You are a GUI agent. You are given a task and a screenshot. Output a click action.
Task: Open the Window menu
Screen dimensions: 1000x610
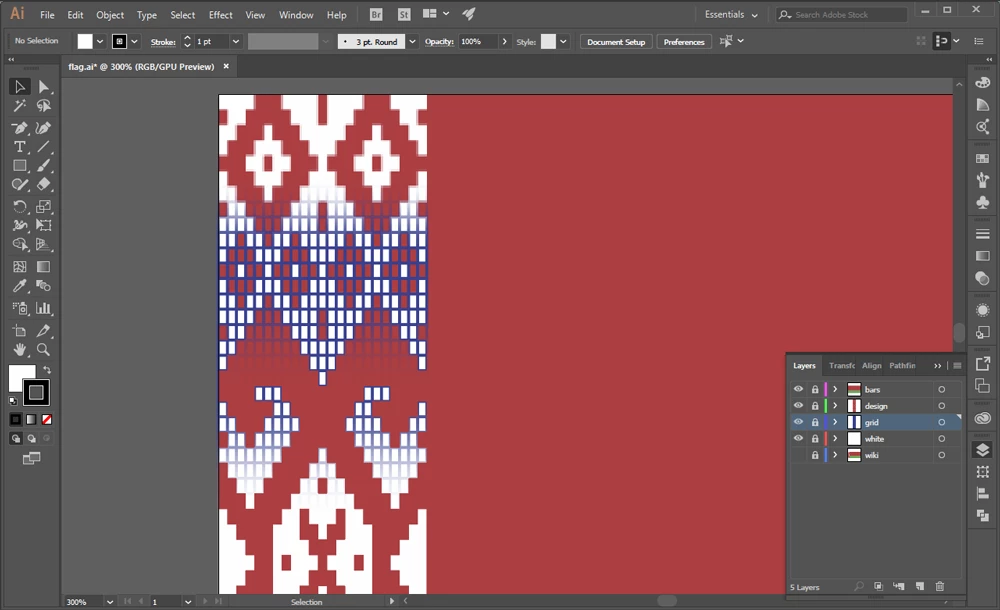coord(296,15)
